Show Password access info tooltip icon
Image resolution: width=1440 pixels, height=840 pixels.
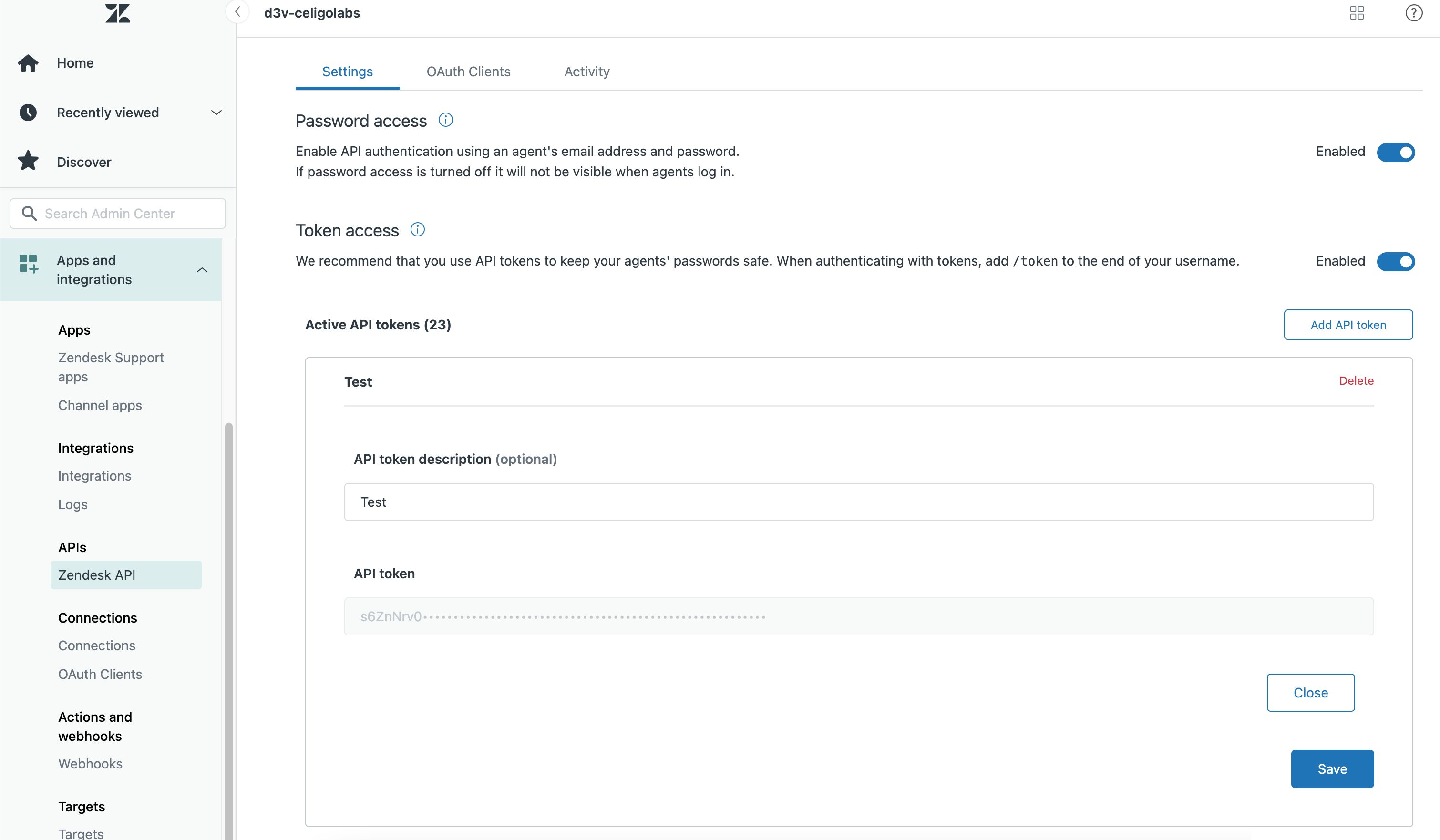(x=446, y=120)
